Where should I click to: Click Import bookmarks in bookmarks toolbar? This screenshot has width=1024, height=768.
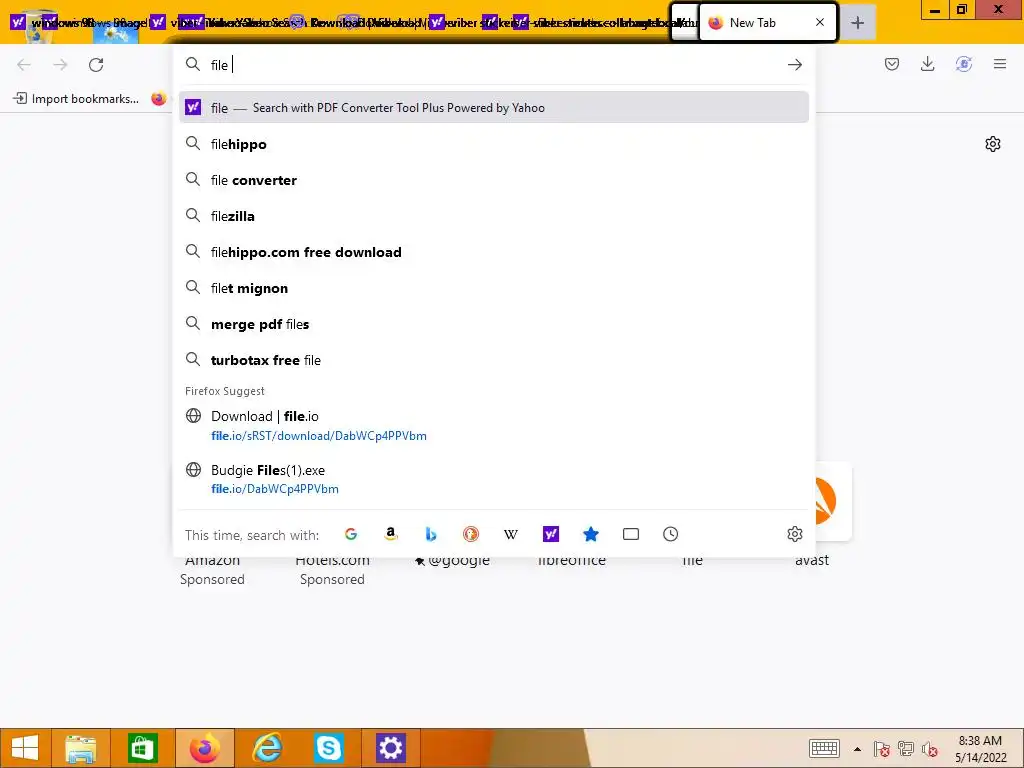click(x=76, y=99)
